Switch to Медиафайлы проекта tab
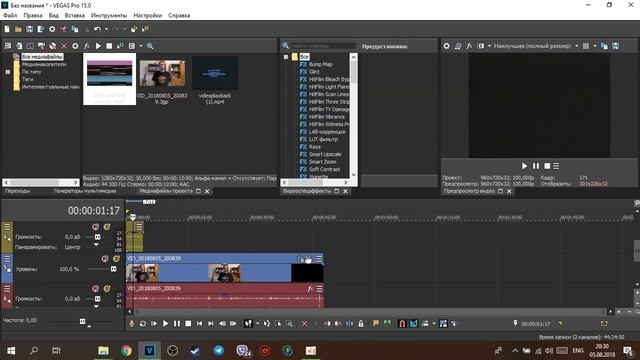This screenshot has height=360, width=640. pyautogui.click(x=165, y=191)
